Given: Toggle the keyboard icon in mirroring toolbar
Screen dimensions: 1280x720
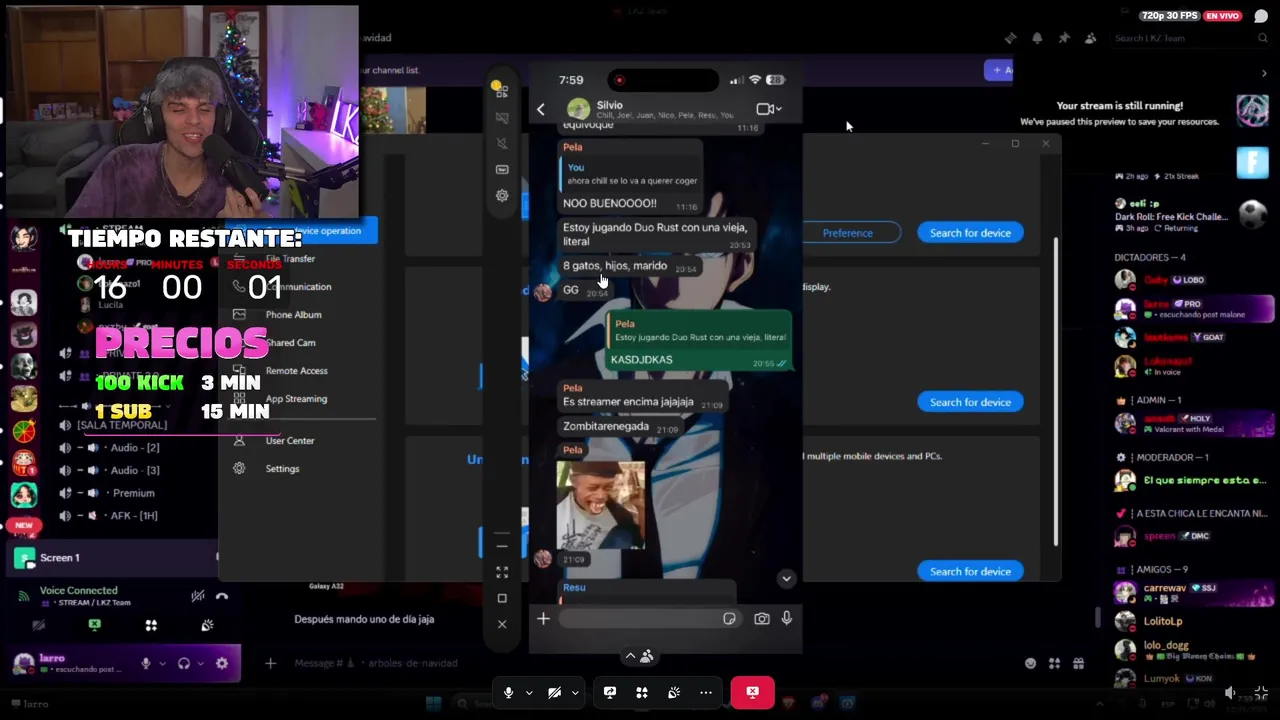Looking at the screenshot, I should click(x=502, y=169).
